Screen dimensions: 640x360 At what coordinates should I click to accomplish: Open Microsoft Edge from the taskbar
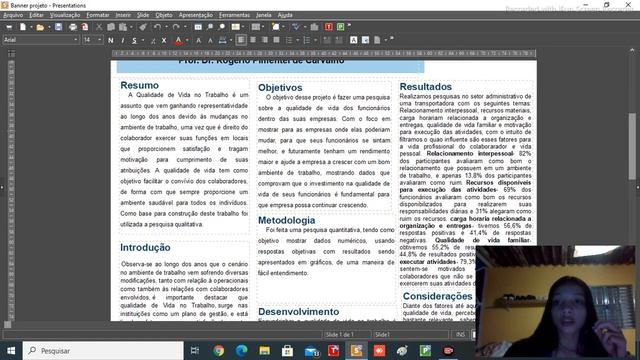(x=242, y=351)
